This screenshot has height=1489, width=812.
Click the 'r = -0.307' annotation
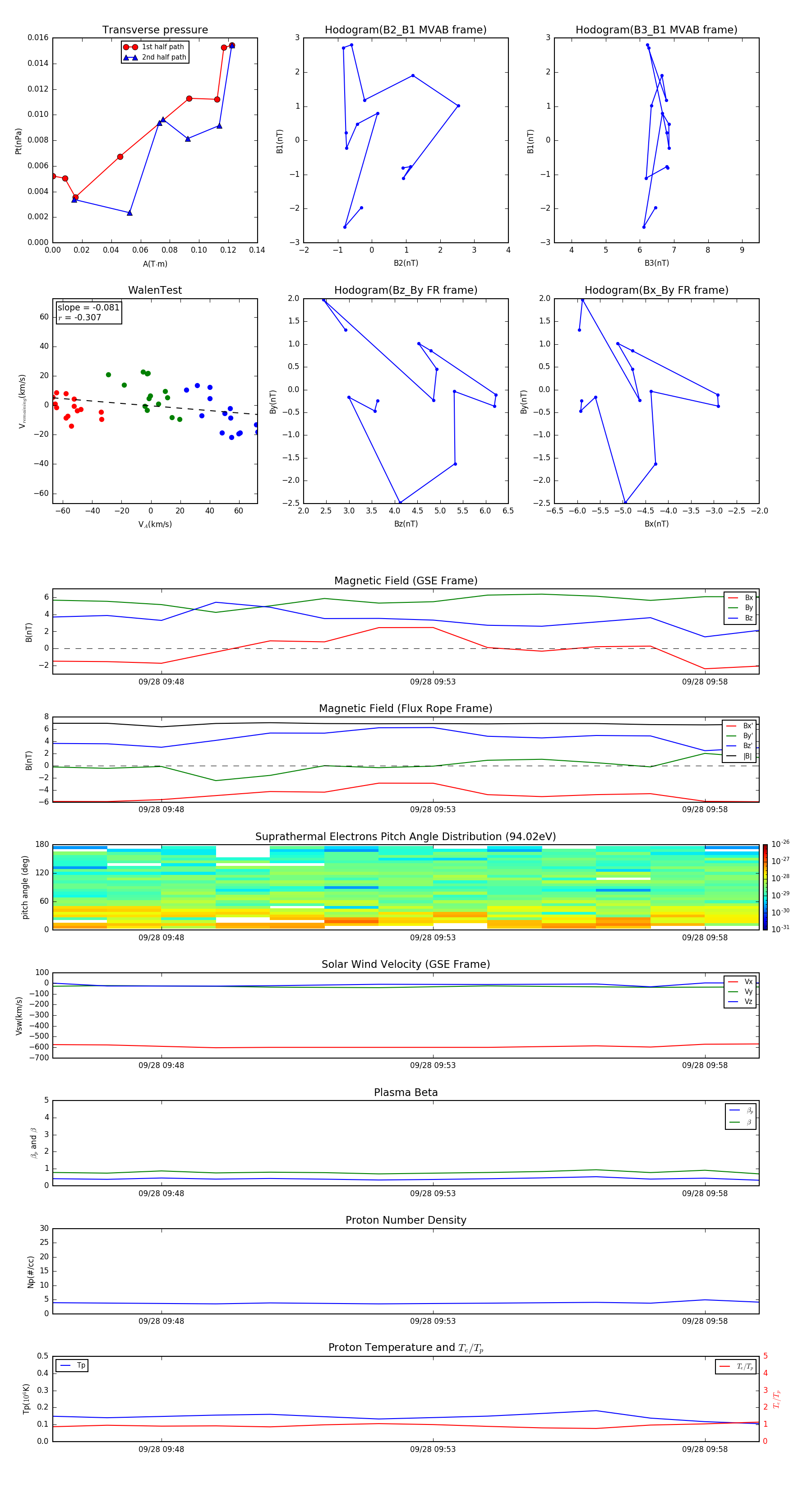[80, 317]
